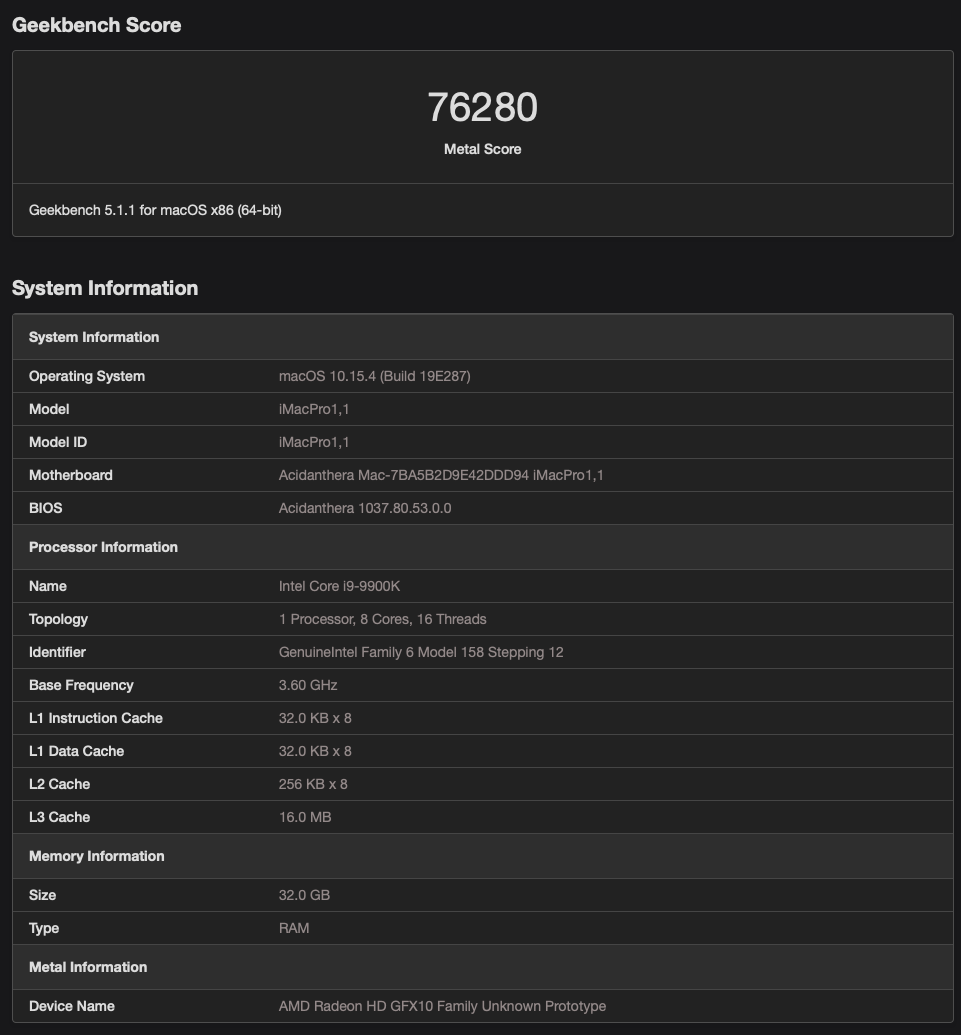This screenshot has height=1035, width=961.
Task: Click the 'Identifier' row label
Action: coord(57,652)
